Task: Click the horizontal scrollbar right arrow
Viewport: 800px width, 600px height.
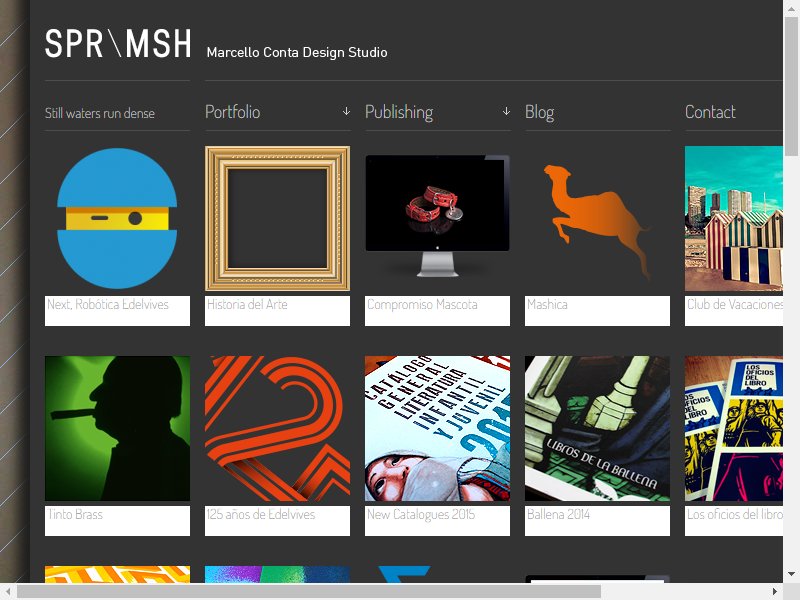Action: coord(775,592)
